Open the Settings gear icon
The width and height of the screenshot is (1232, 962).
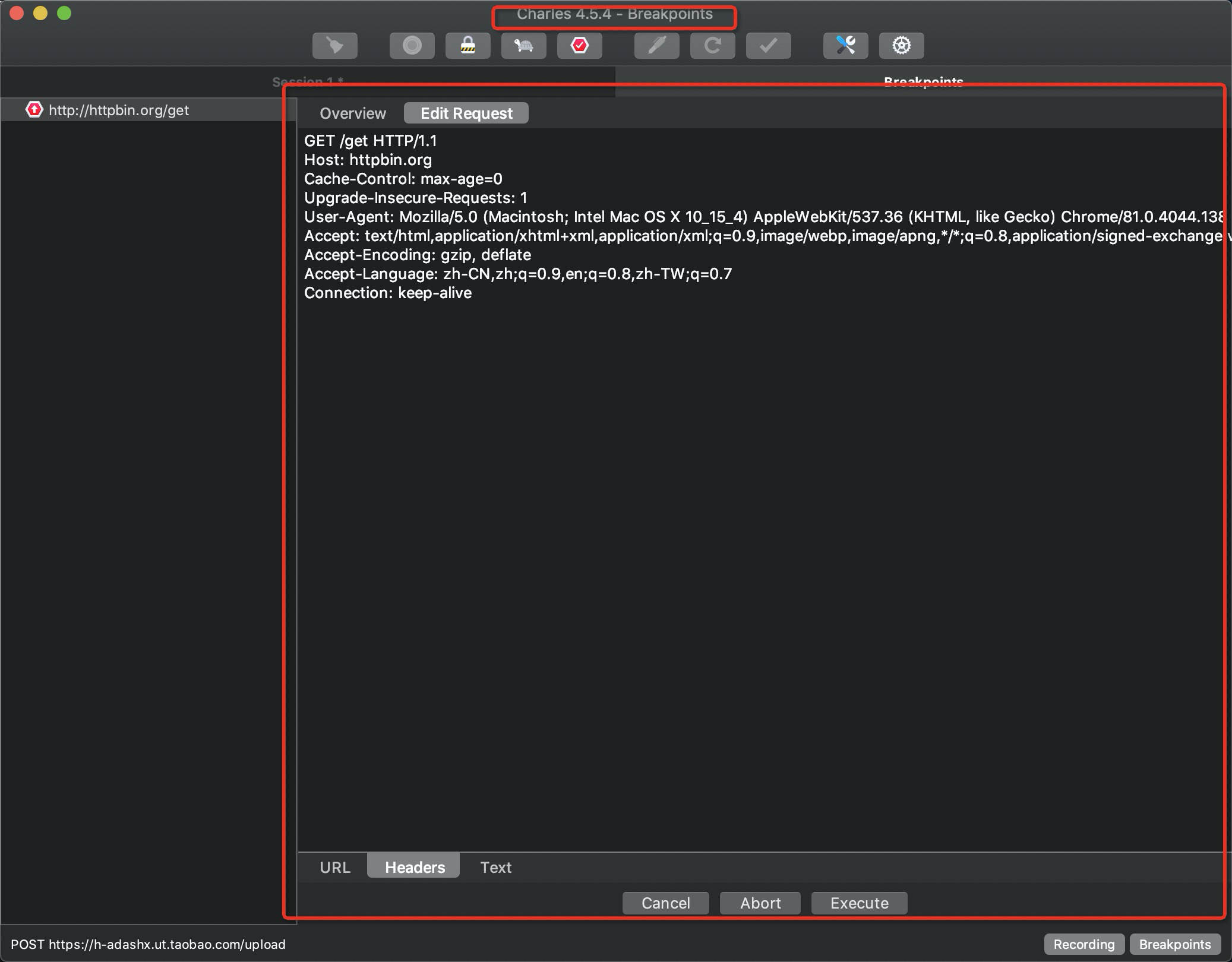pyautogui.click(x=902, y=46)
